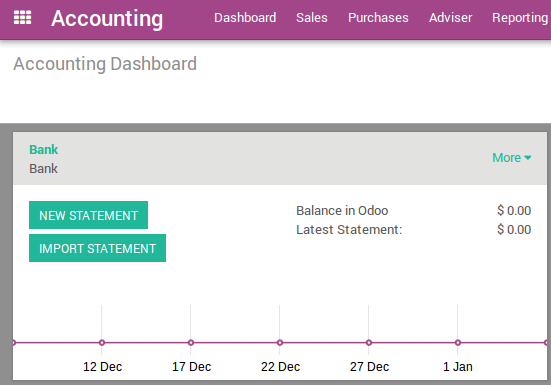Image resolution: width=551 pixels, height=385 pixels.
Task: Click the IMPORT STATEMENT button
Action: tap(97, 248)
